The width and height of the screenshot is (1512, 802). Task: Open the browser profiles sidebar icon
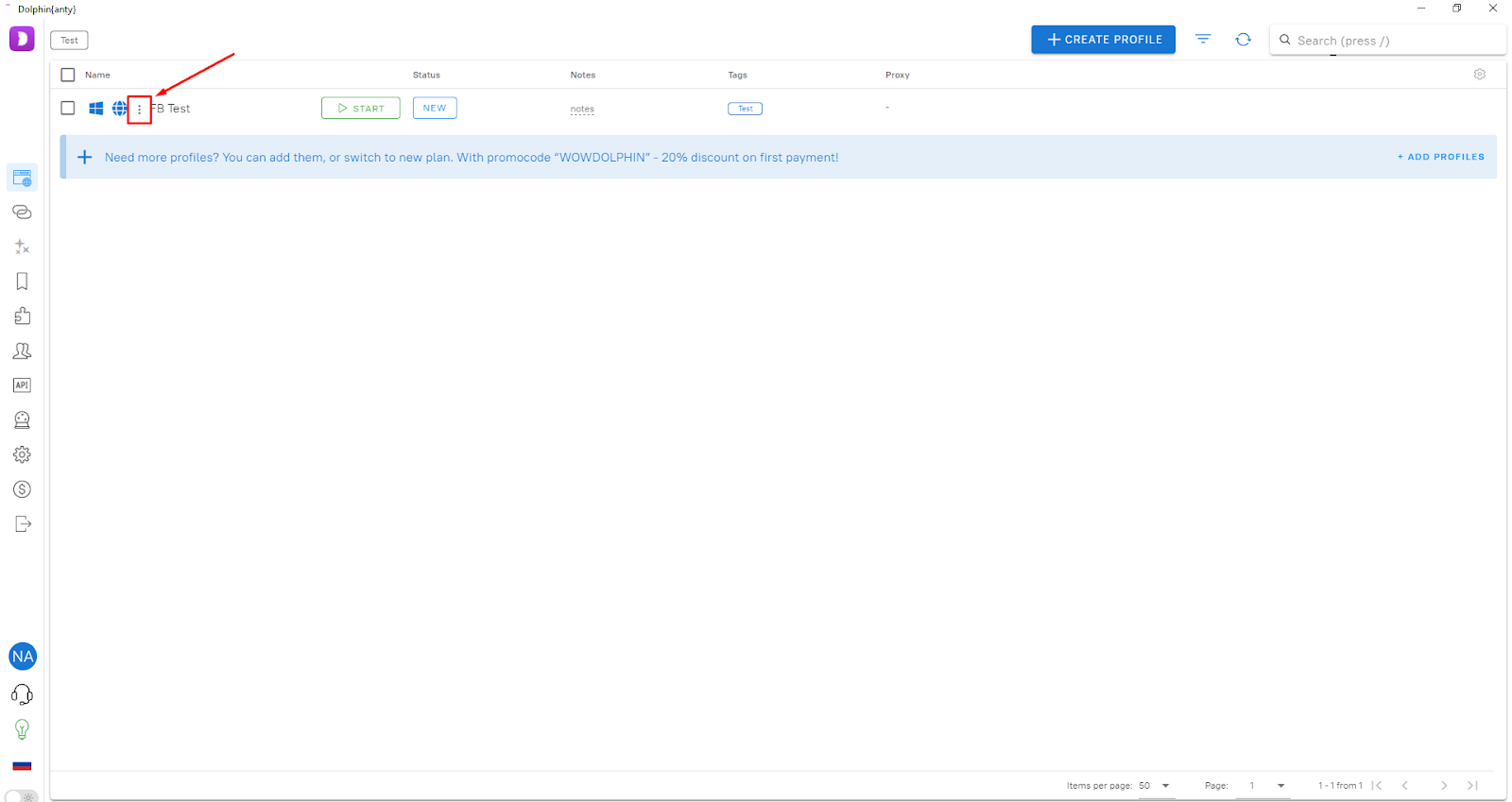(23, 178)
